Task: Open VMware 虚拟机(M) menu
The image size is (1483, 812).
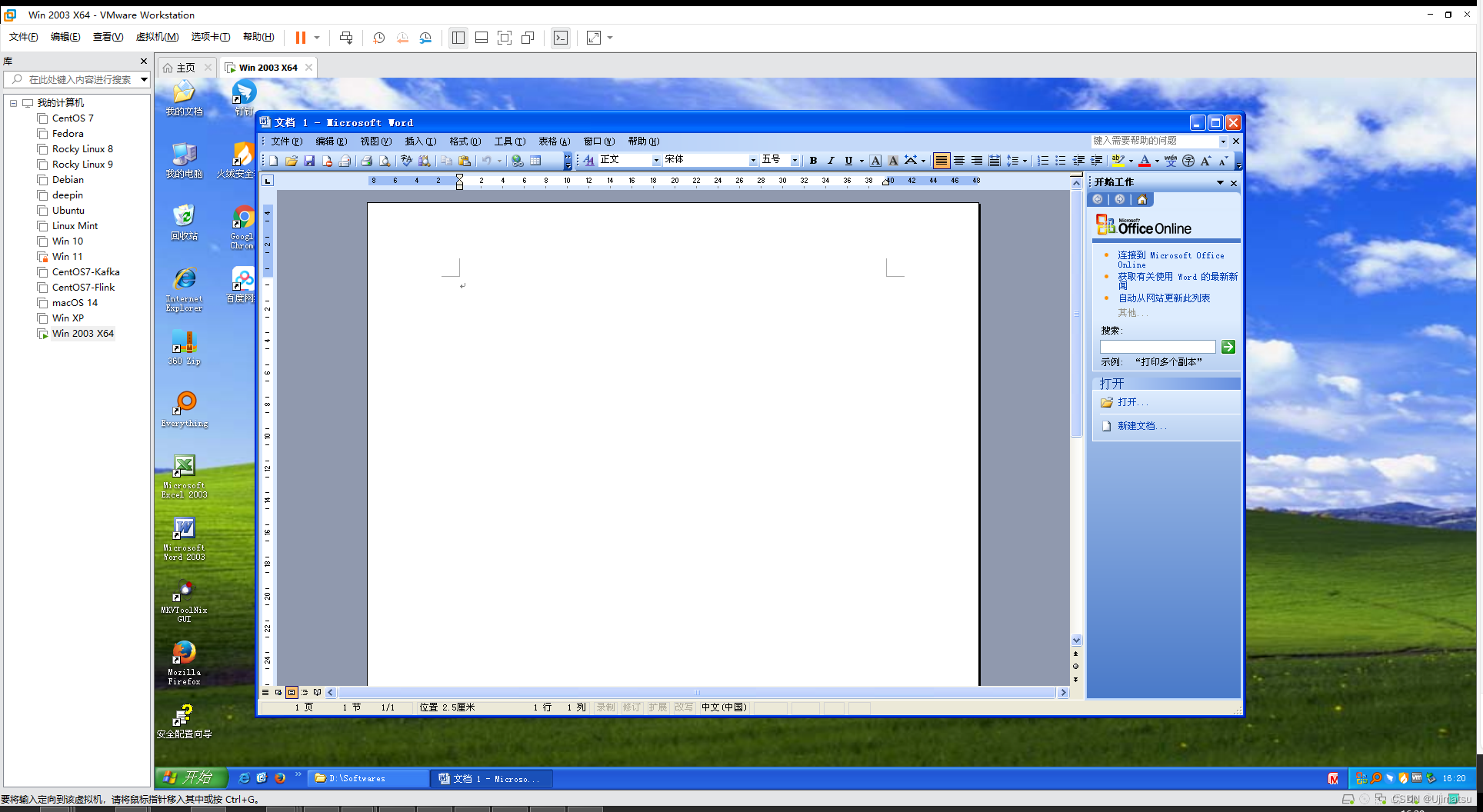Action: (x=157, y=37)
